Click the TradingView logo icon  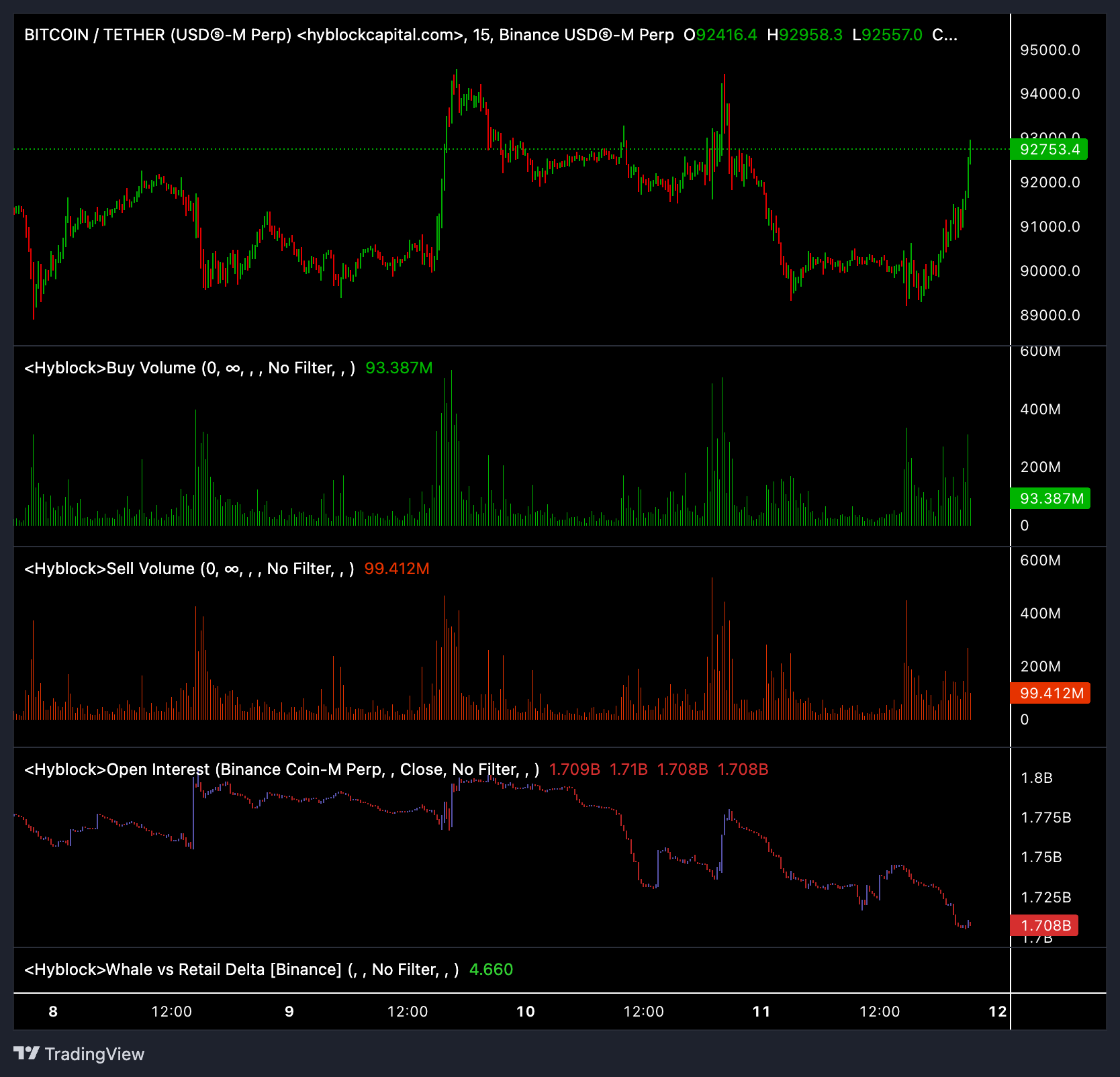(x=27, y=1053)
